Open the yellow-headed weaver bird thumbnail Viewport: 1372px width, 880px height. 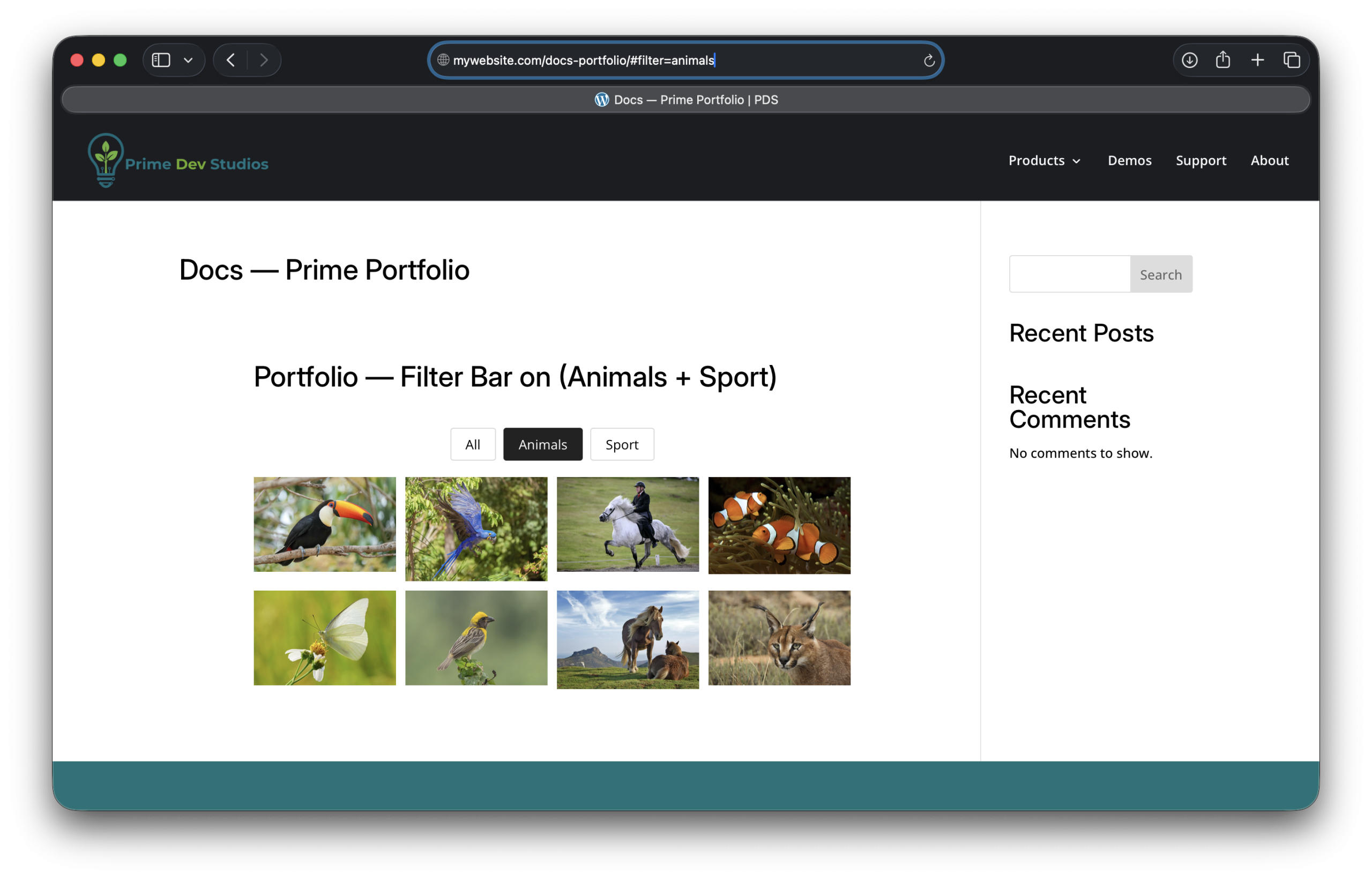tap(476, 638)
